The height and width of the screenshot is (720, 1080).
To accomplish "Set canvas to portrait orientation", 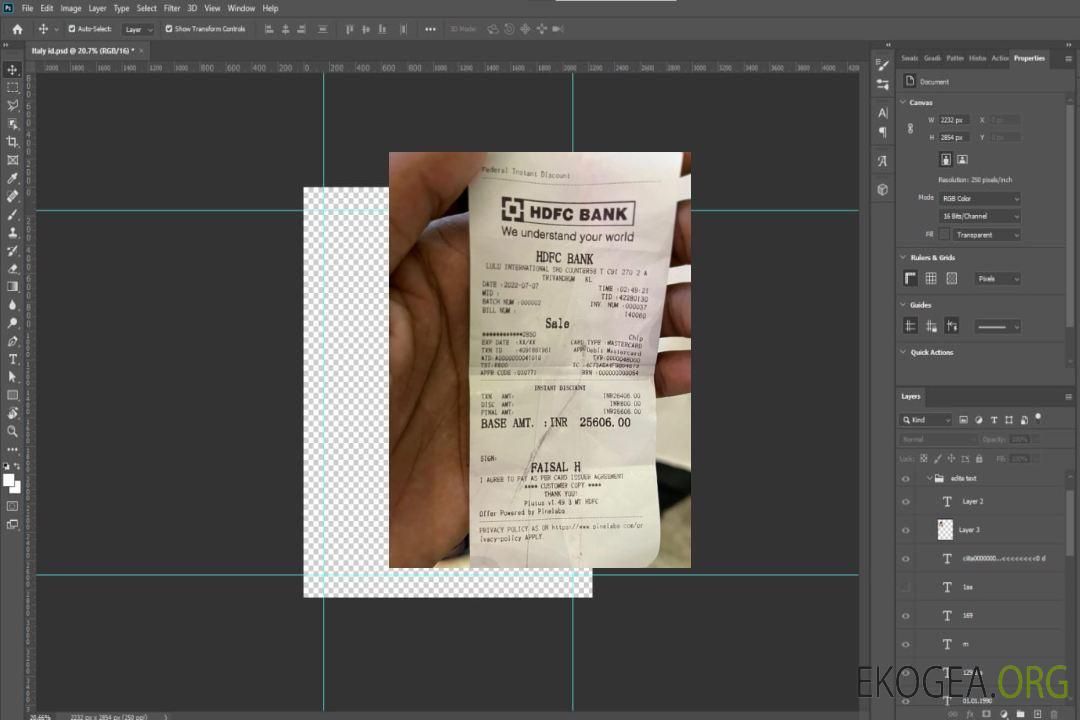I will click(x=946, y=159).
